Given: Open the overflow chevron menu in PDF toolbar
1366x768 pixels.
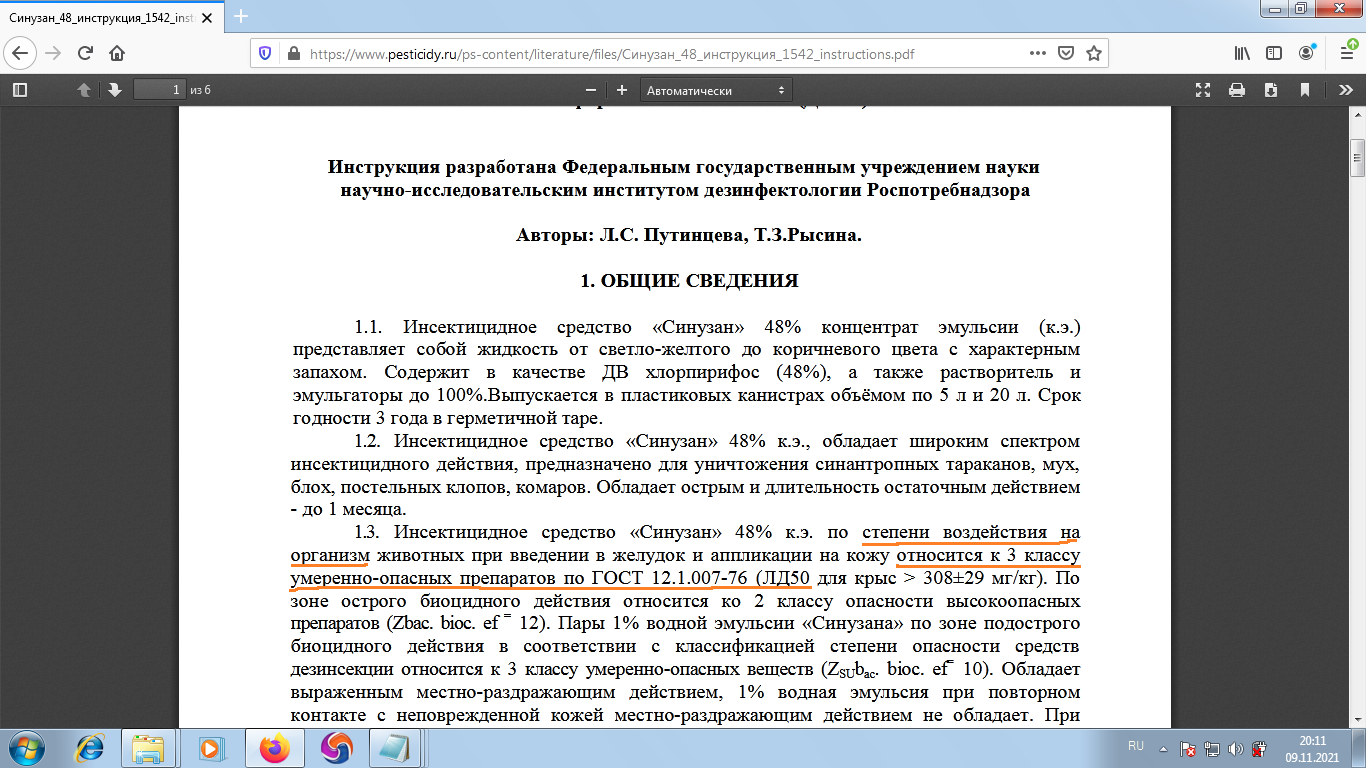Looking at the screenshot, I should tap(1347, 90).
